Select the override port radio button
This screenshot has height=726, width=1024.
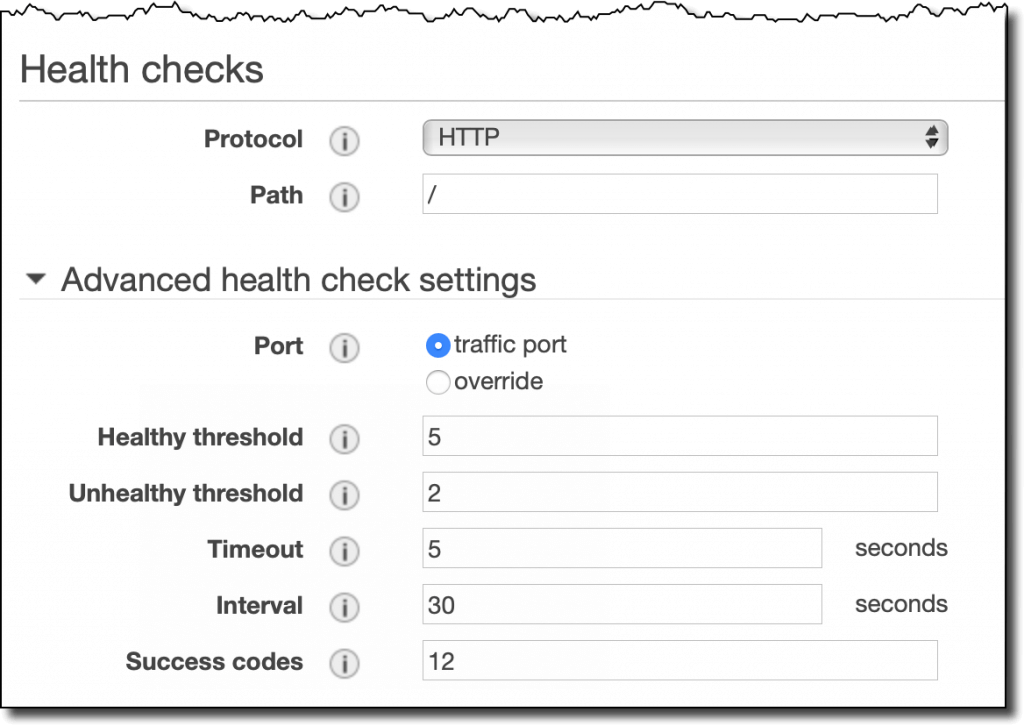pyautogui.click(x=438, y=382)
